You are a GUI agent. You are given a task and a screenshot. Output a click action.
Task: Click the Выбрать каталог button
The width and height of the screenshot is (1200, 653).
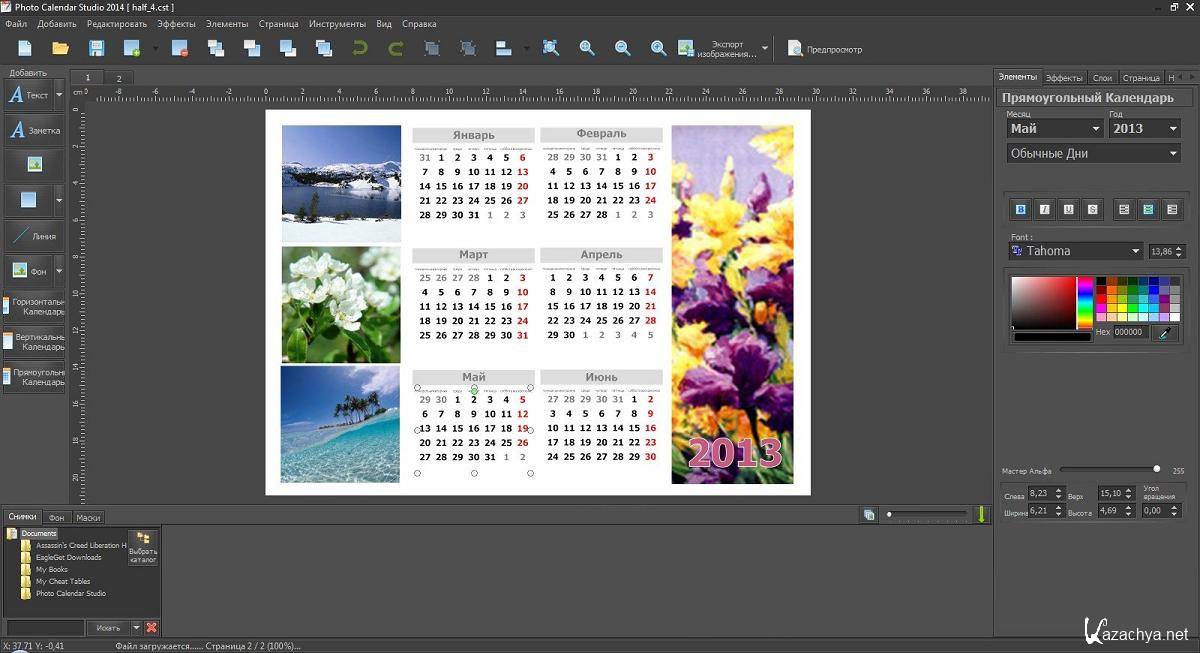tap(143, 548)
